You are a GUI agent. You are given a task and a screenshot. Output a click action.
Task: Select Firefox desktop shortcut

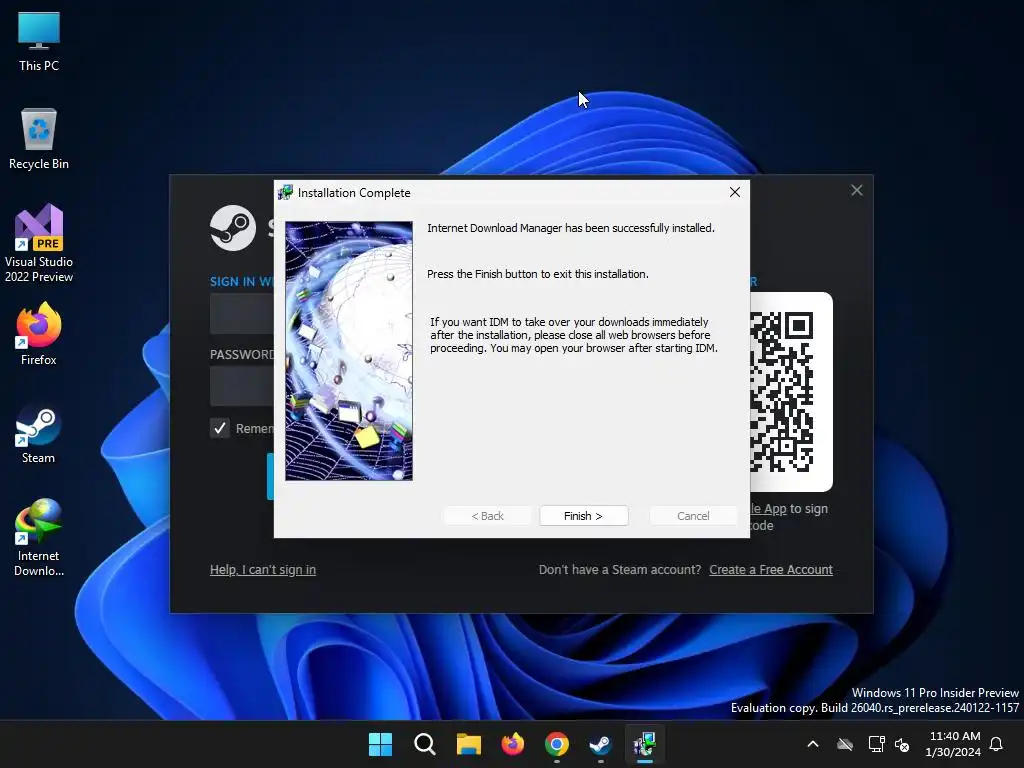click(39, 334)
